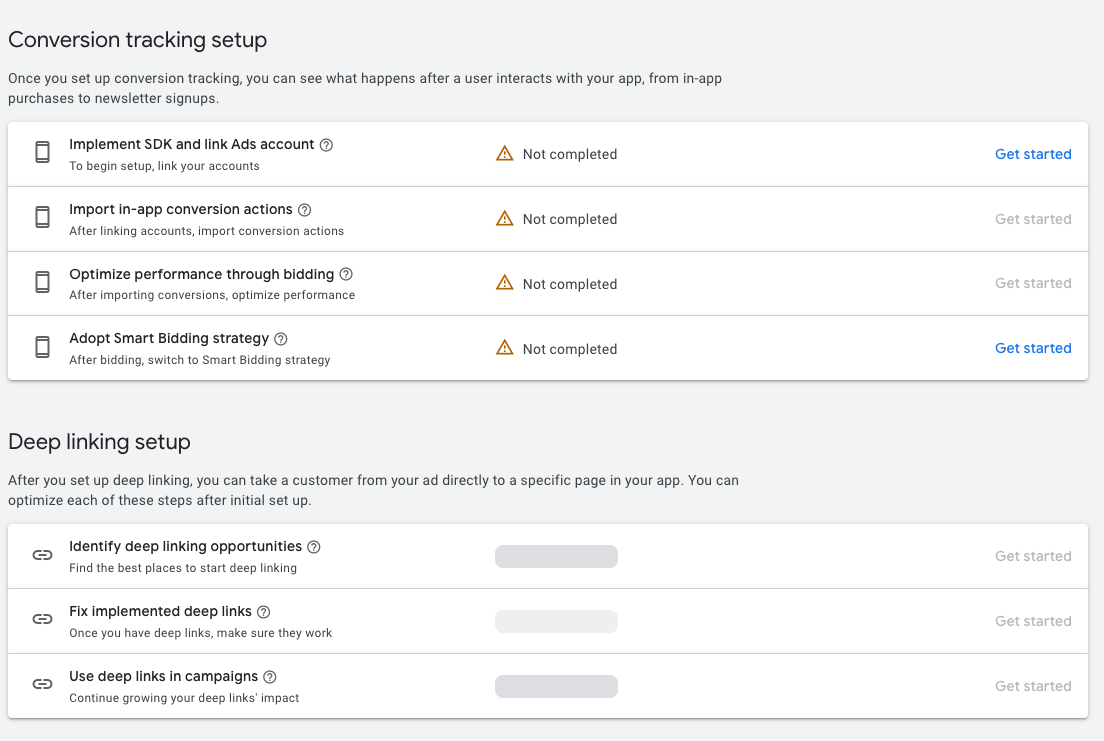Viewport: 1104px width, 741px height.
Task: Click help icon for Identify deep linking opportunities
Action: (314, 547)
